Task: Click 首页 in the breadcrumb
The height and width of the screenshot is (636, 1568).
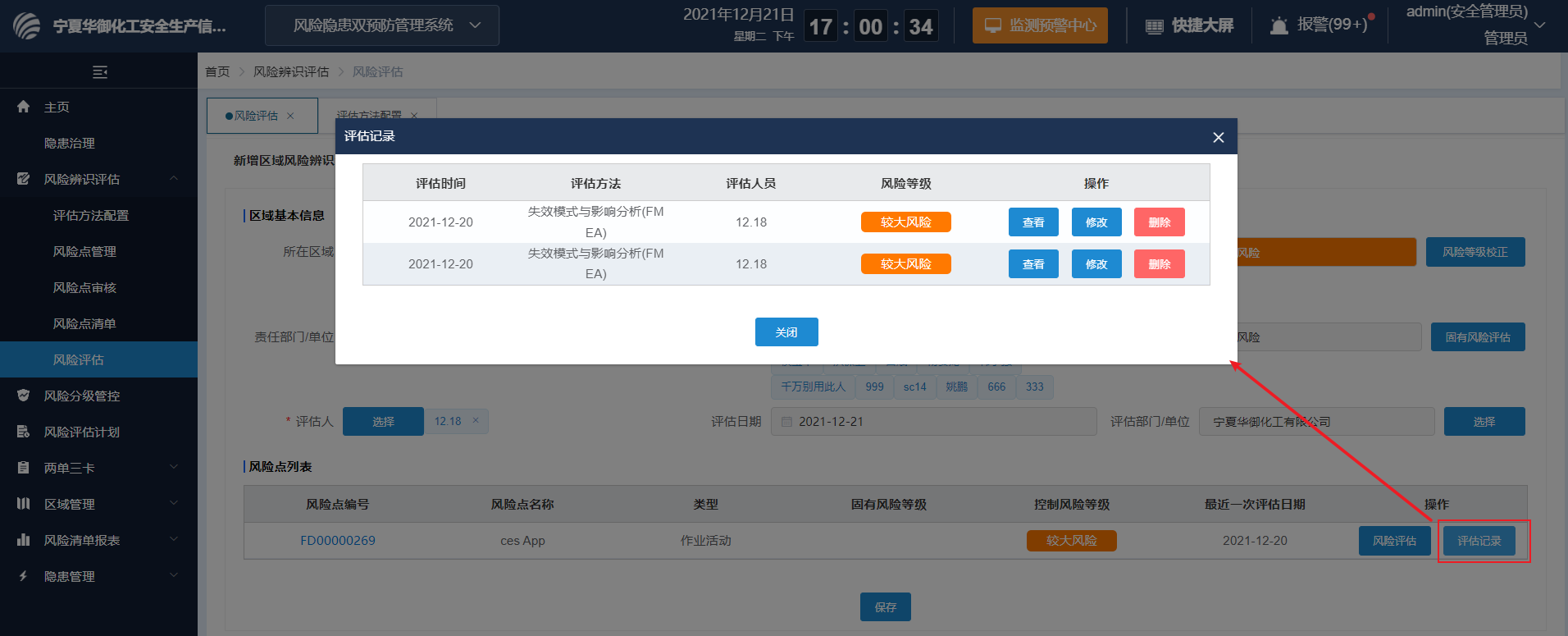Action: coord(217,72)
